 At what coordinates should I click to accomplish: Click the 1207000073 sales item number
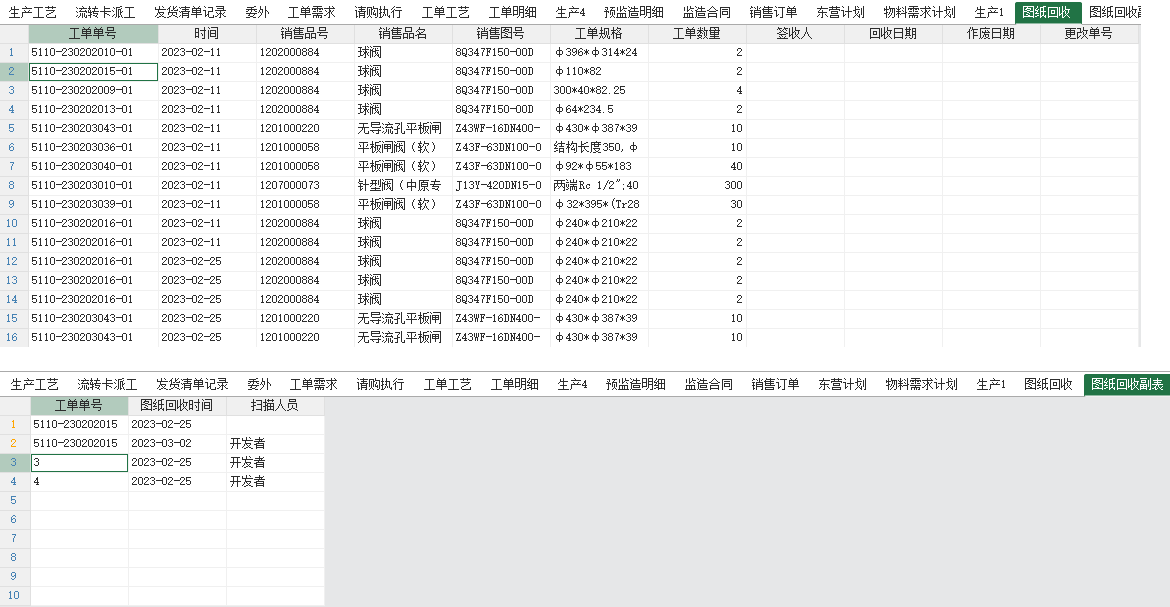click(304, 185)
